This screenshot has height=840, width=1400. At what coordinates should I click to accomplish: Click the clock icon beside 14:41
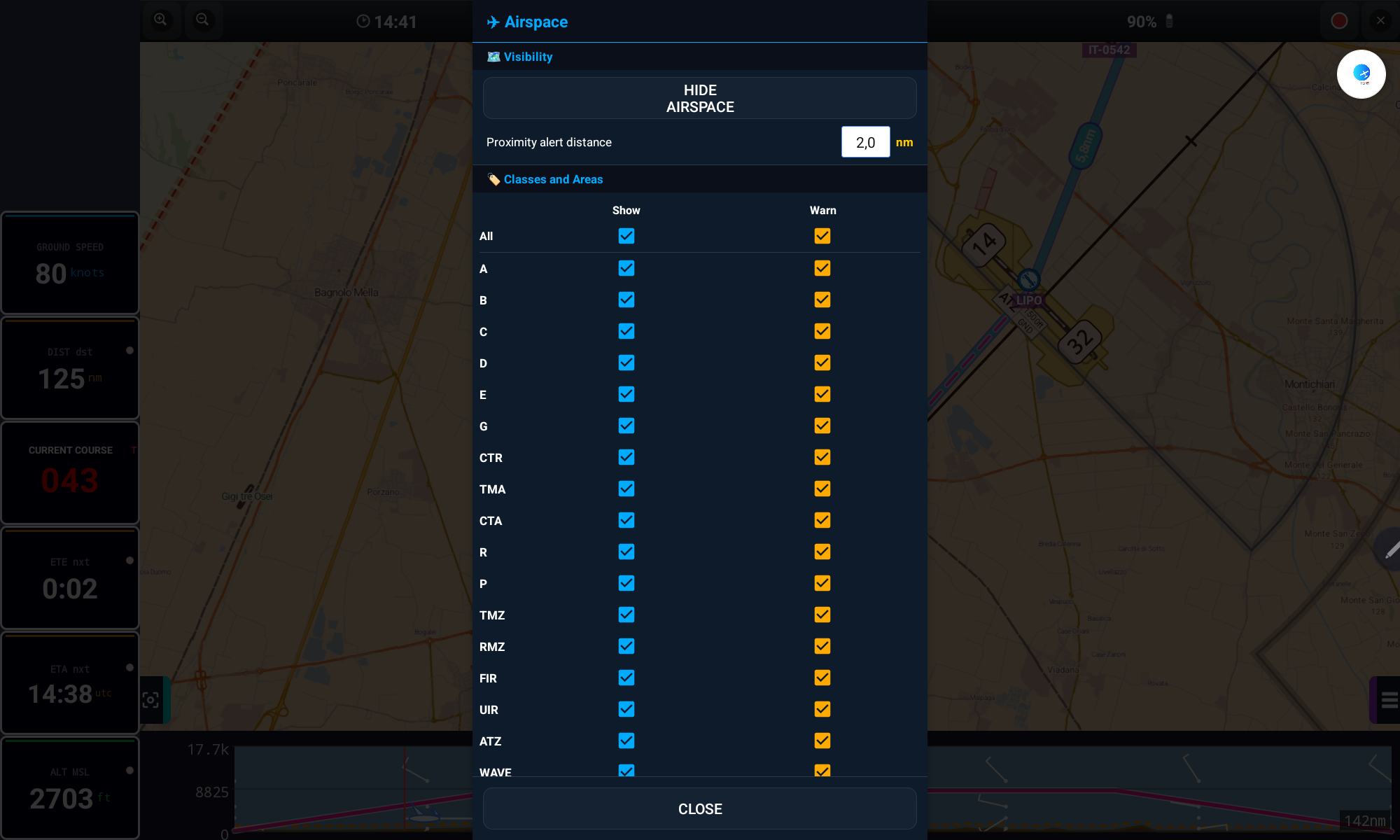pos(363,21)
